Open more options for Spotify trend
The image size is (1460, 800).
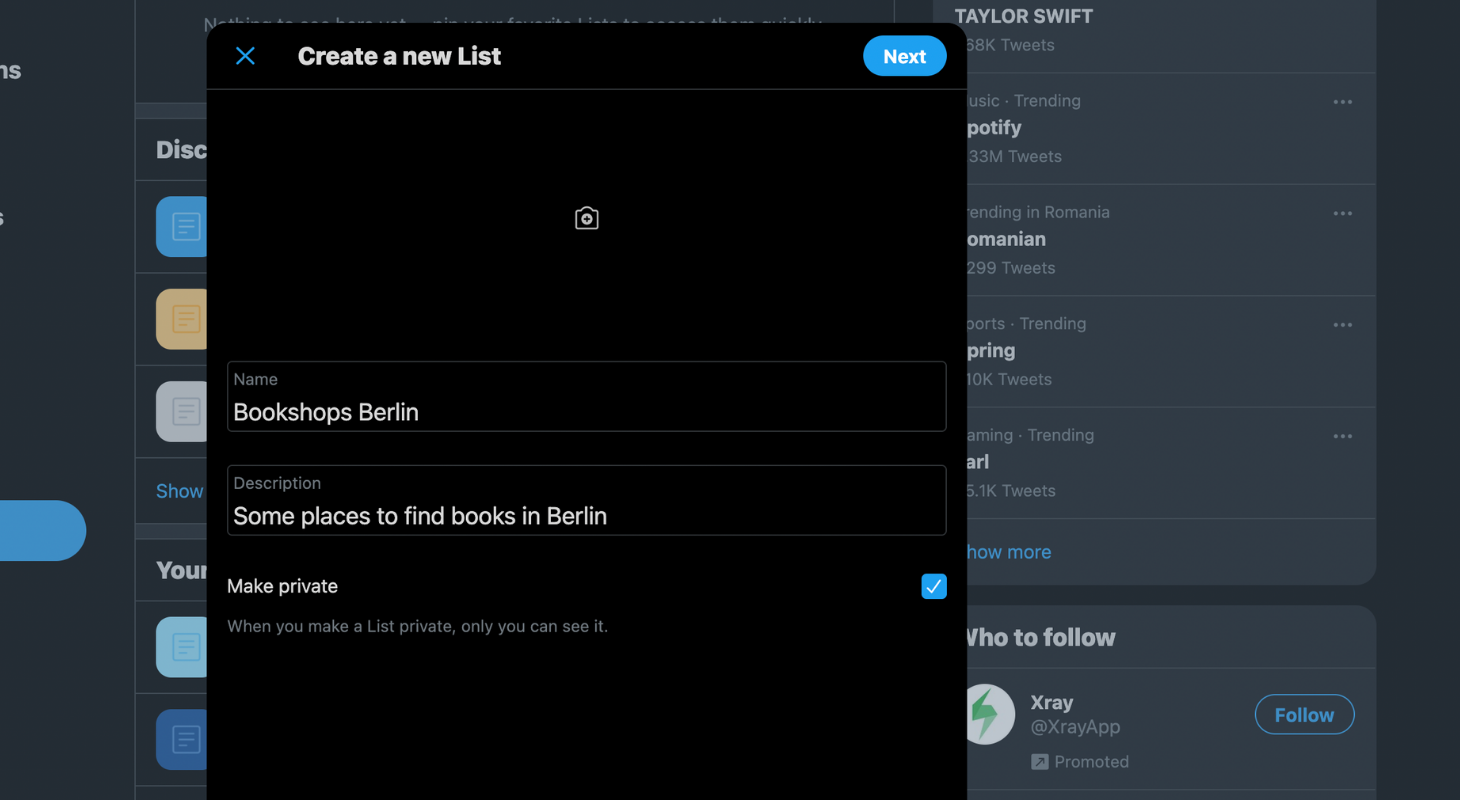pos(1342,102)
